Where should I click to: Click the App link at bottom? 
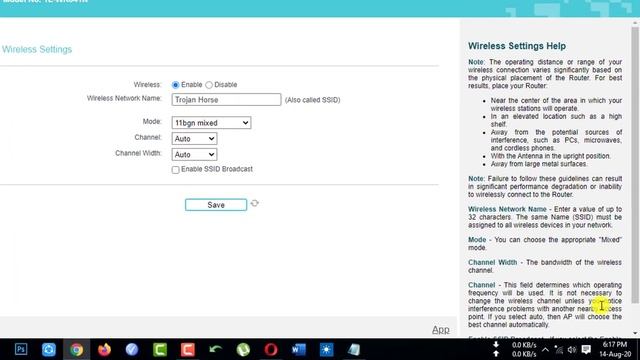pos(441,329)
